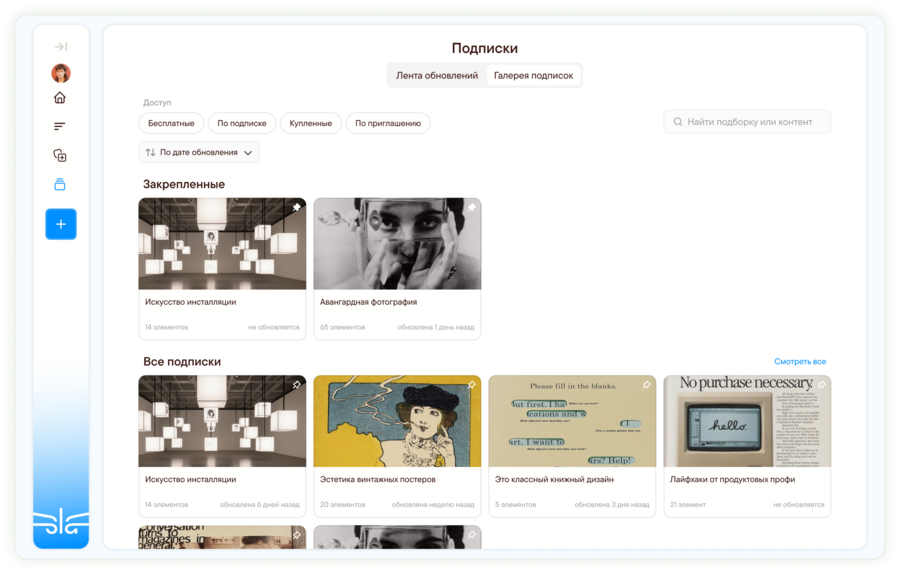Open the user profile avatar
The image size is (900, 574).
pos(61,73)
